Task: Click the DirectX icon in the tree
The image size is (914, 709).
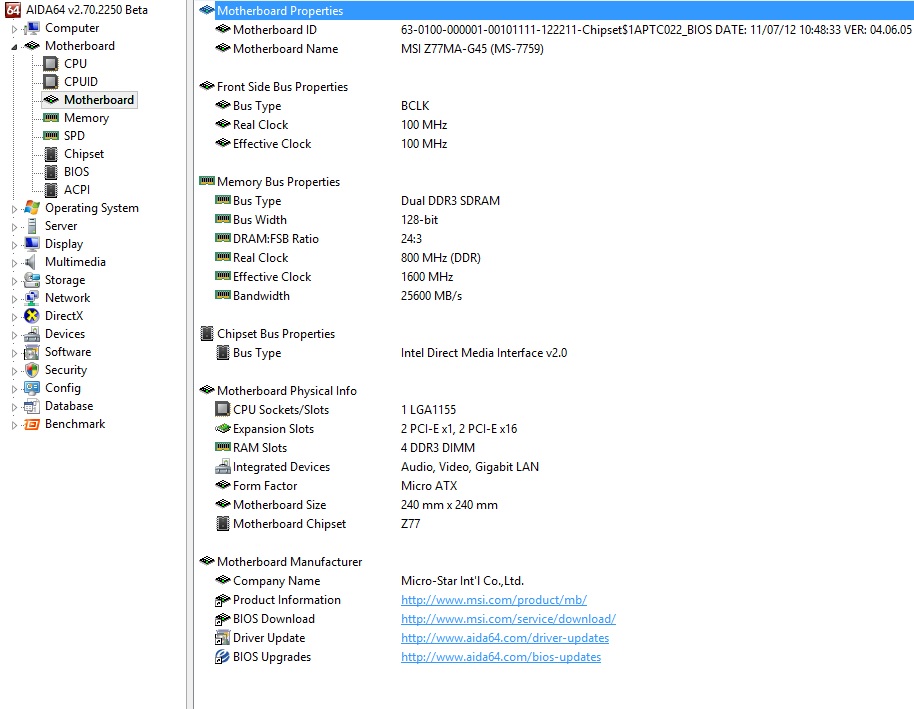Action: [x=31, y=316]
